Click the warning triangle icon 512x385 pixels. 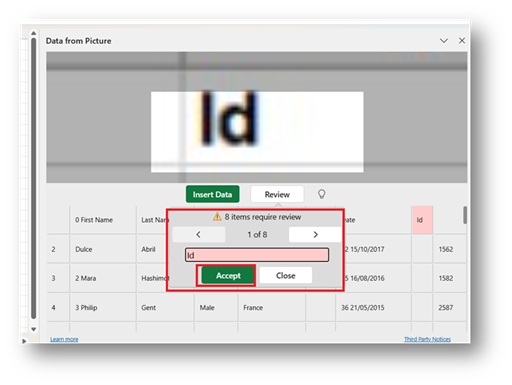217,217
